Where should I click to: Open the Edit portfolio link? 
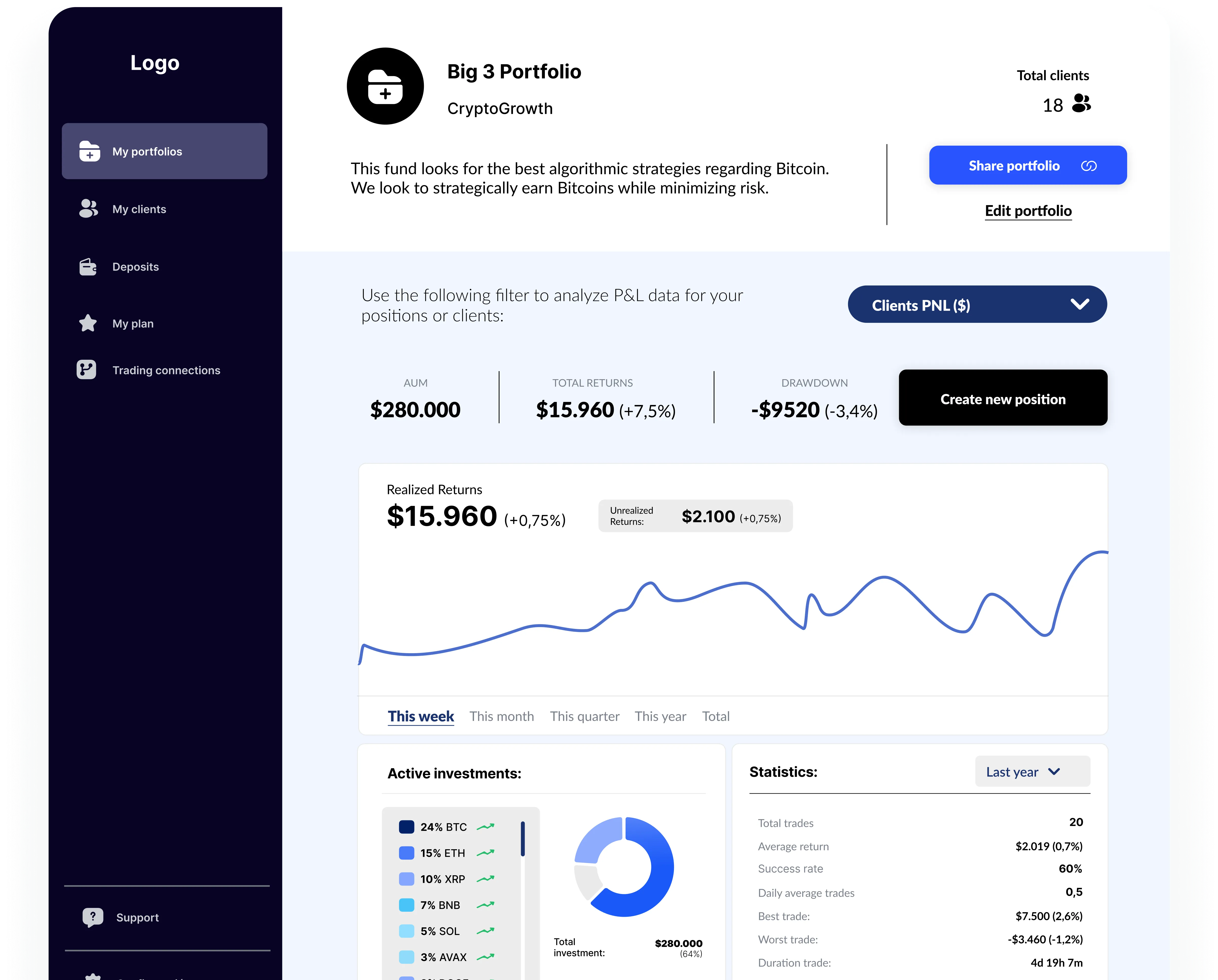(x=1028, y=210)
